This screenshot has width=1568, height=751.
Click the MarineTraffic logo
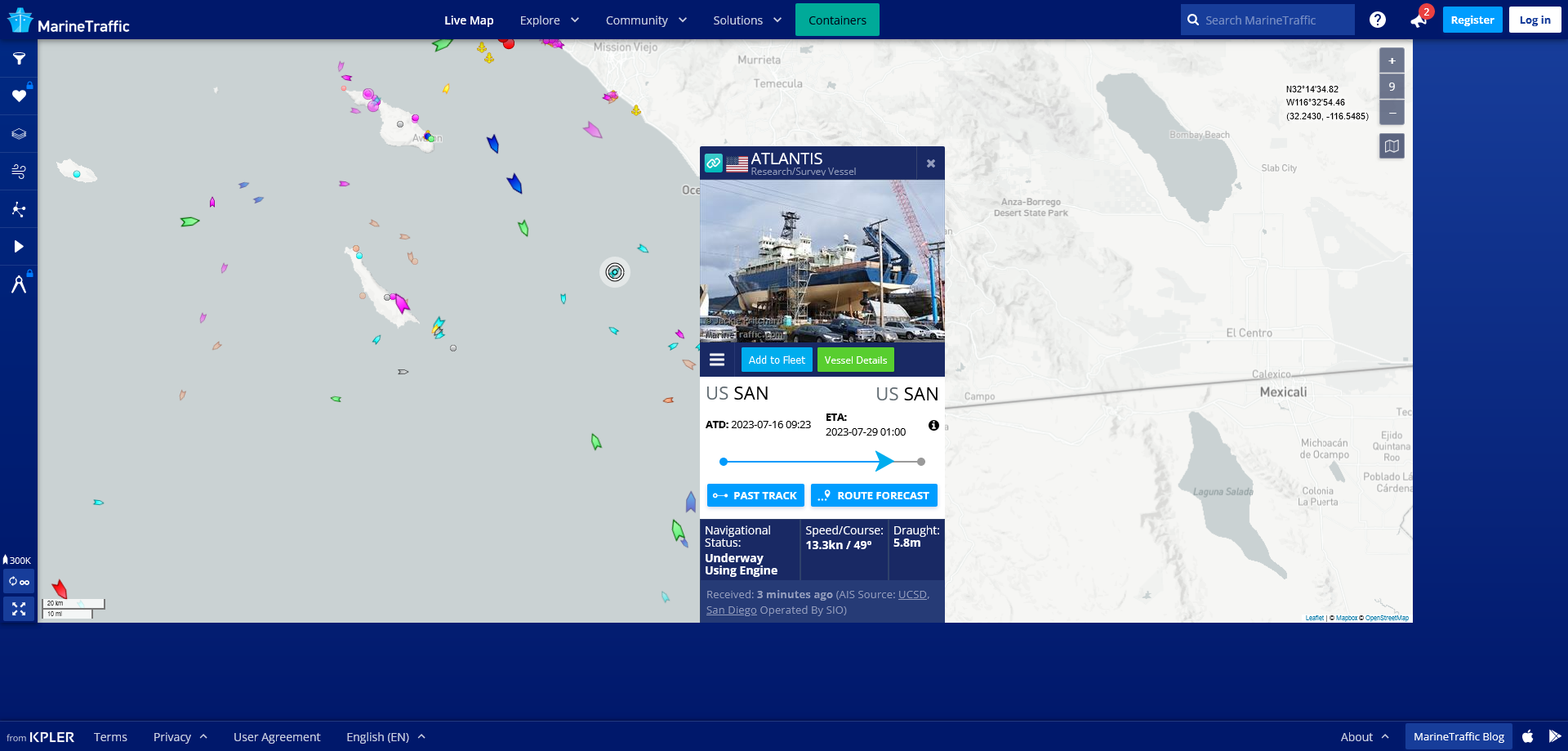(69, 20)
